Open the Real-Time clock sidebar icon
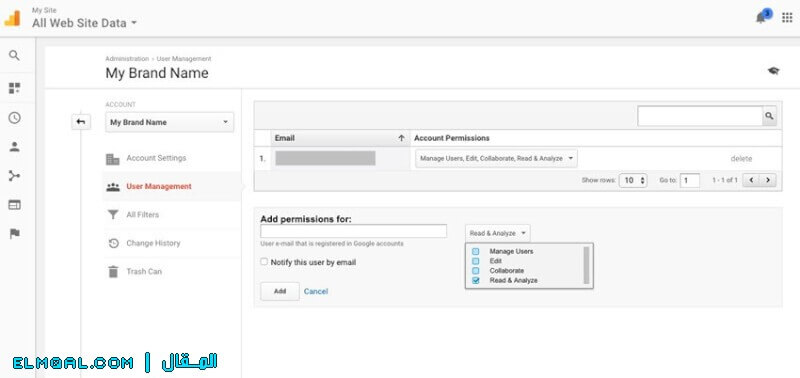This screenshot has height=378, width=800. pos(14,118)
